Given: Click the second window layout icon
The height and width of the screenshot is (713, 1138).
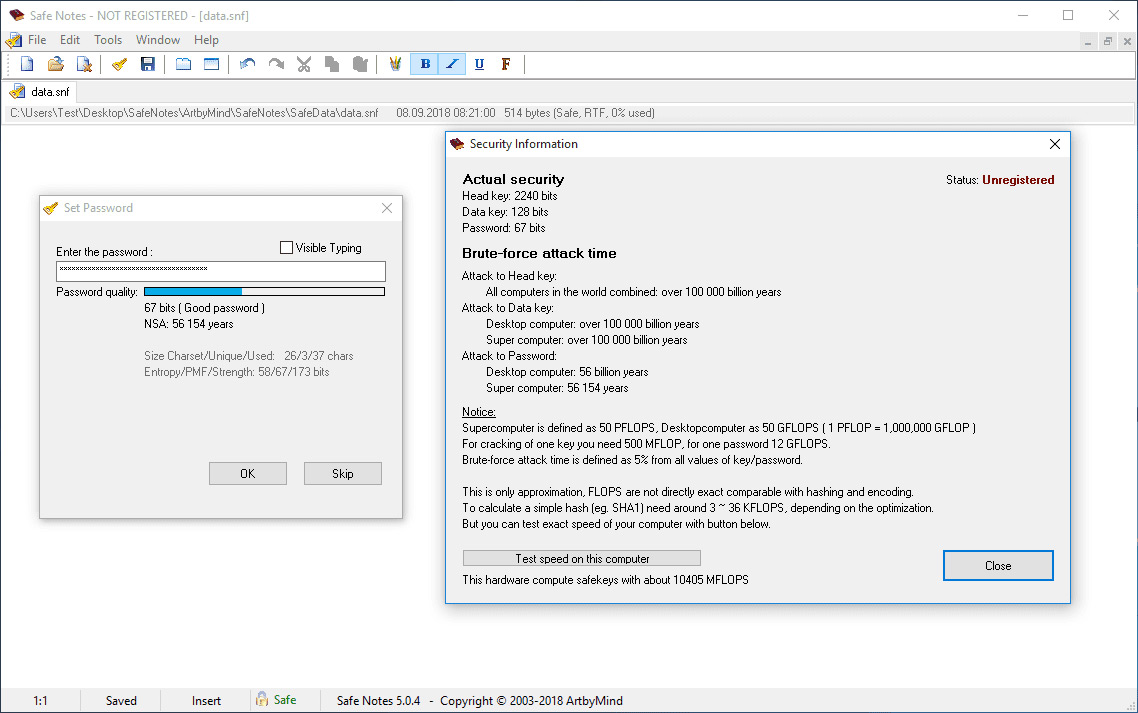Looking at the screenshot, I should tap(211, 65).
